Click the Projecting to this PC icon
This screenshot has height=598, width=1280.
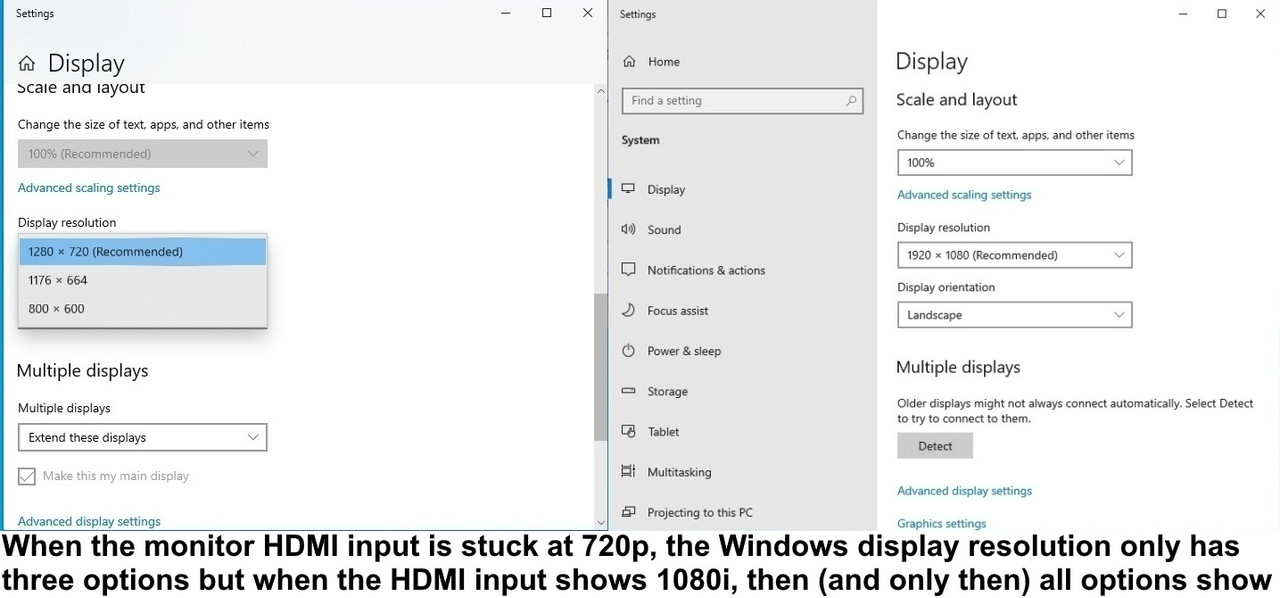click(628, 512)
